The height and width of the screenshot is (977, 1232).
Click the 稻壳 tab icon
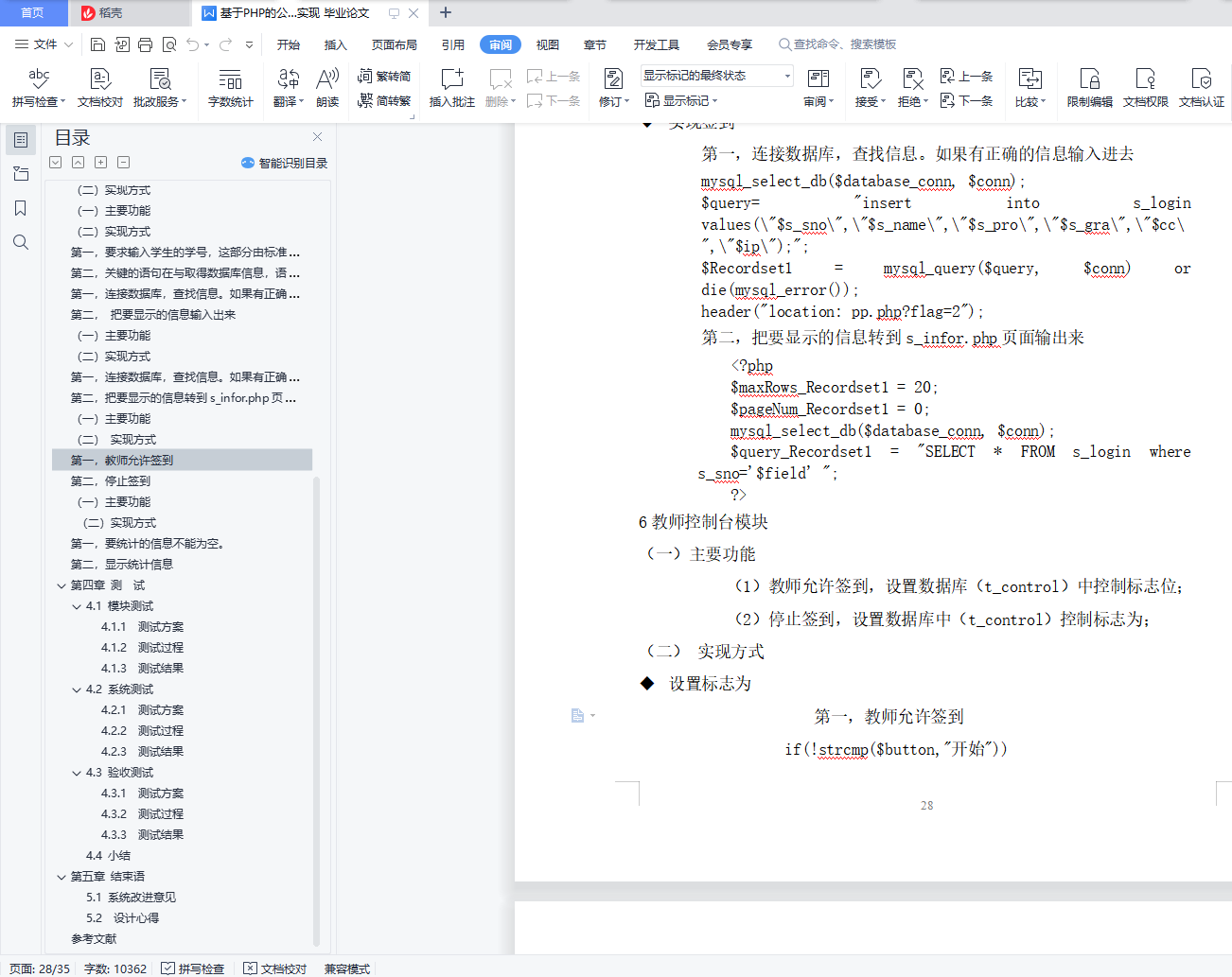(88, 13)
